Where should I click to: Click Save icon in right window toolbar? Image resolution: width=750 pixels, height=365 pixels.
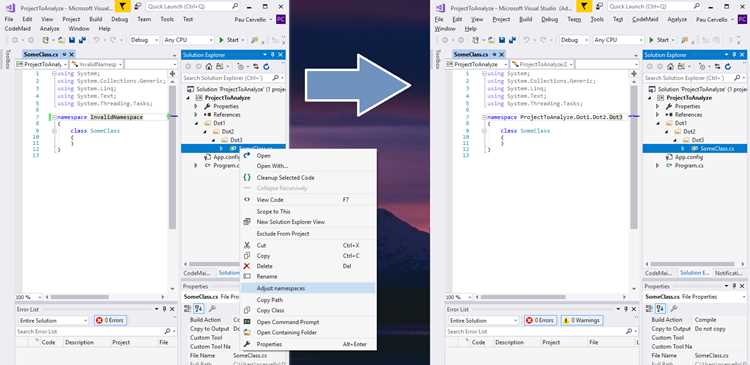[x=502, y=40]
